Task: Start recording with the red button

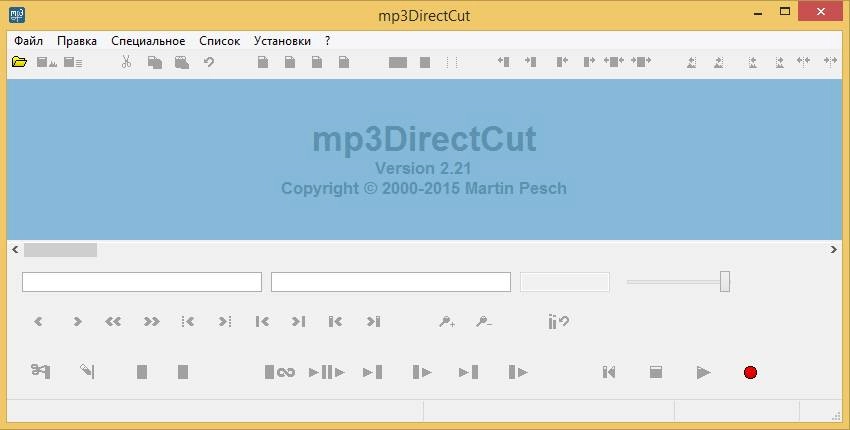Action: point(750,373)
